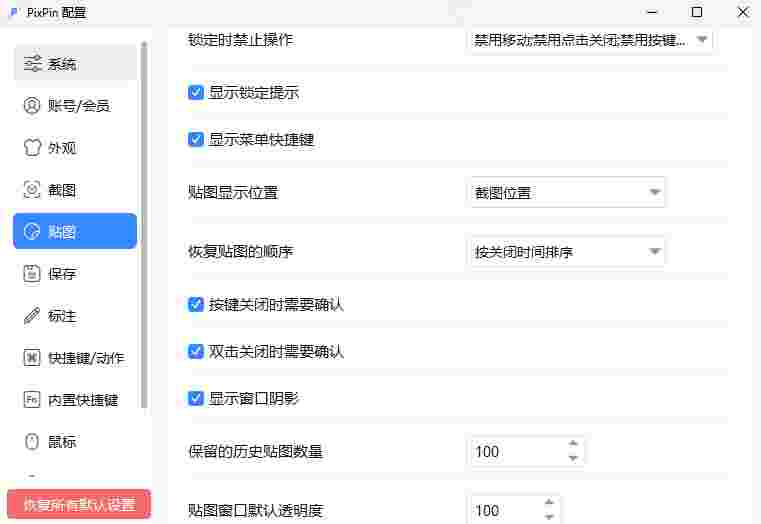The height and width of the screenshot is (524, 761).
Task: Click 恢复所有默认设置 red button
Action: tap(79, 505)
